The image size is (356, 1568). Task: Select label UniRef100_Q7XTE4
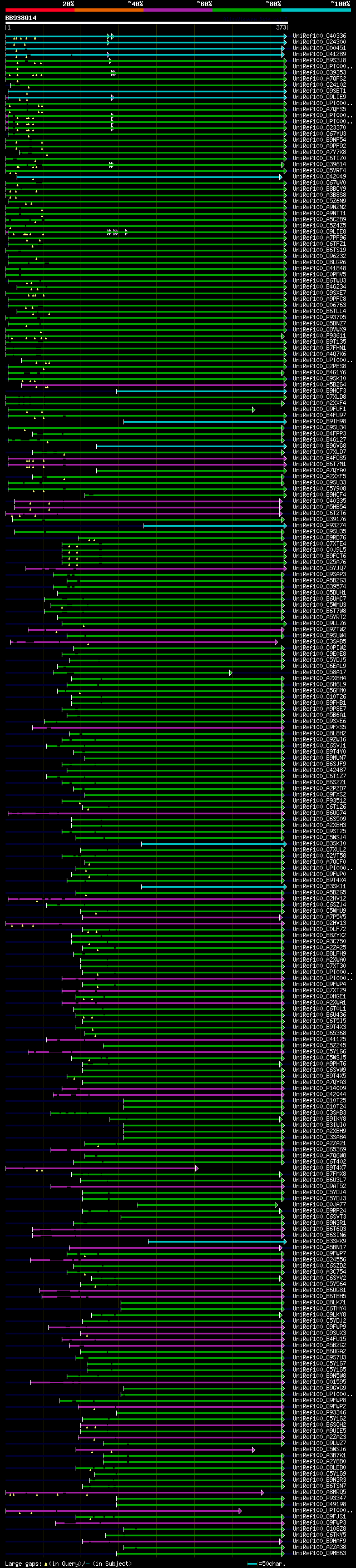[319, 543]
